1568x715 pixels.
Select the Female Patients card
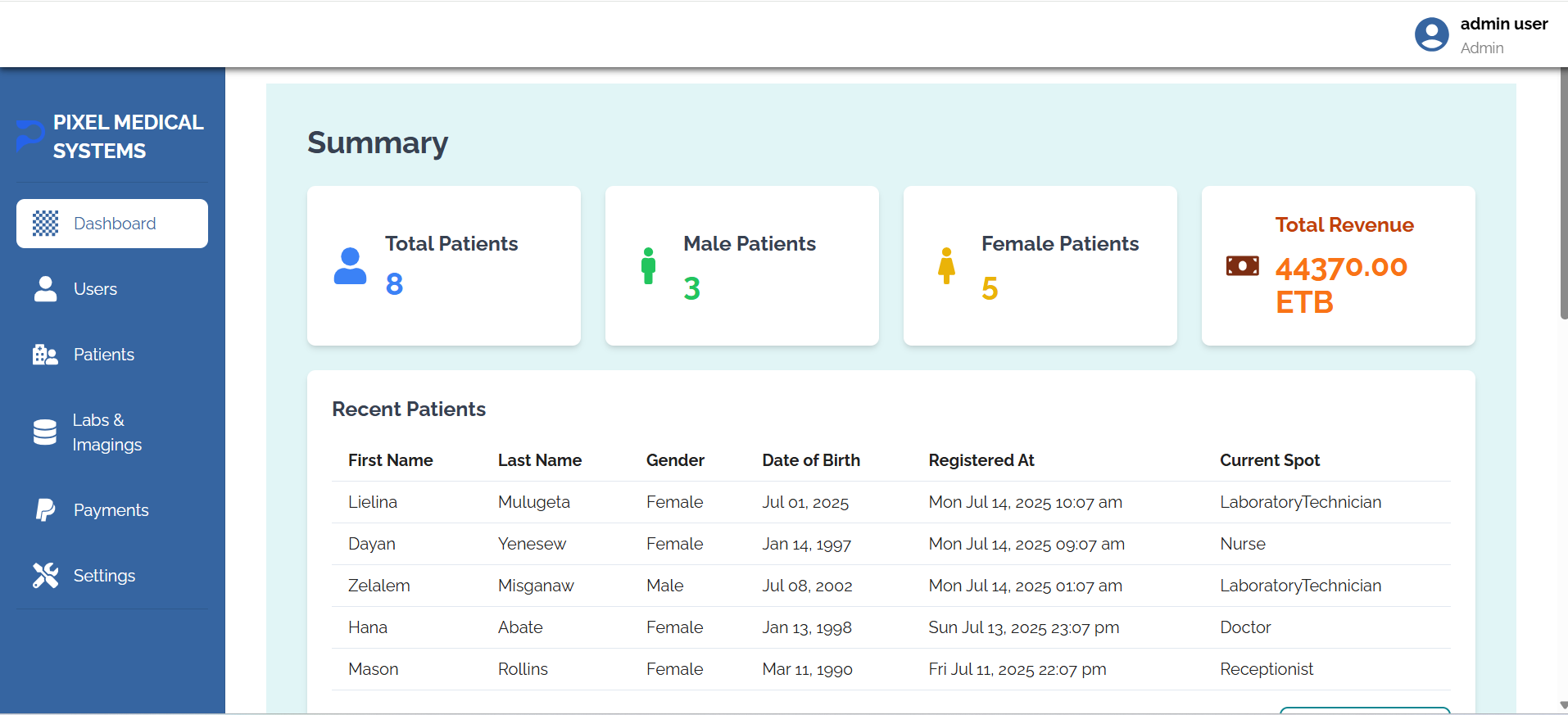coord(1040,265)
